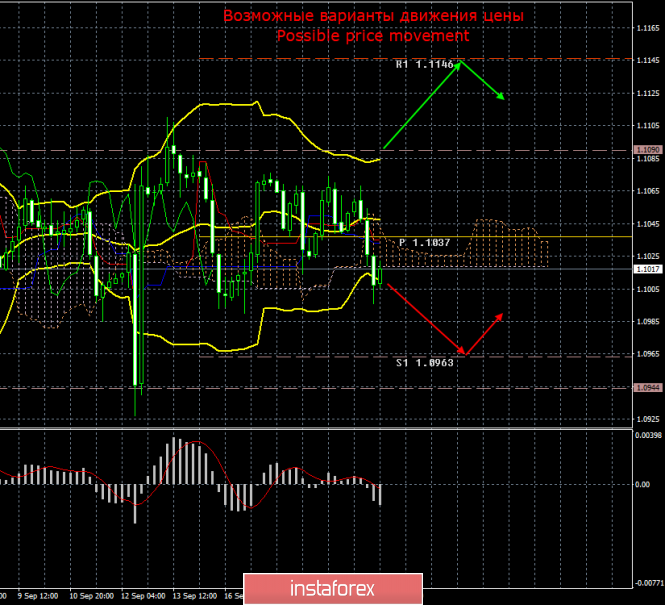
Task: Click the Russian chart title text
Action: pyautogui.click(x=372, y=17)
